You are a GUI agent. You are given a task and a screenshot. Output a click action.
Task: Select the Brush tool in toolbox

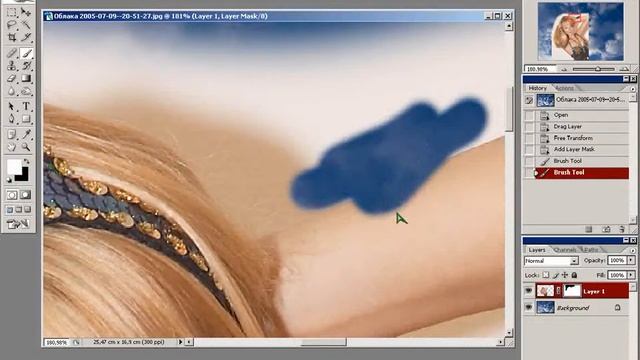click(26, 53)
